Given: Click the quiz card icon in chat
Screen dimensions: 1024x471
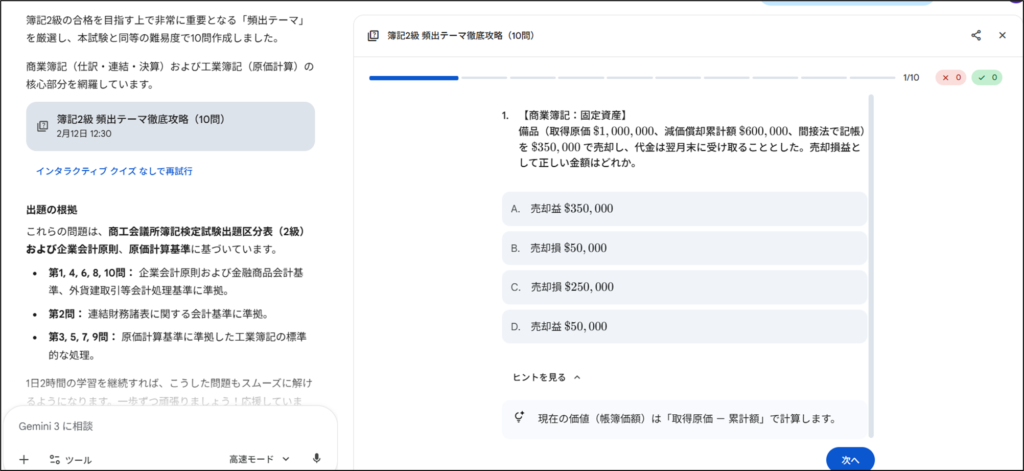Looking at the screenshot, I should pos(43,125).
